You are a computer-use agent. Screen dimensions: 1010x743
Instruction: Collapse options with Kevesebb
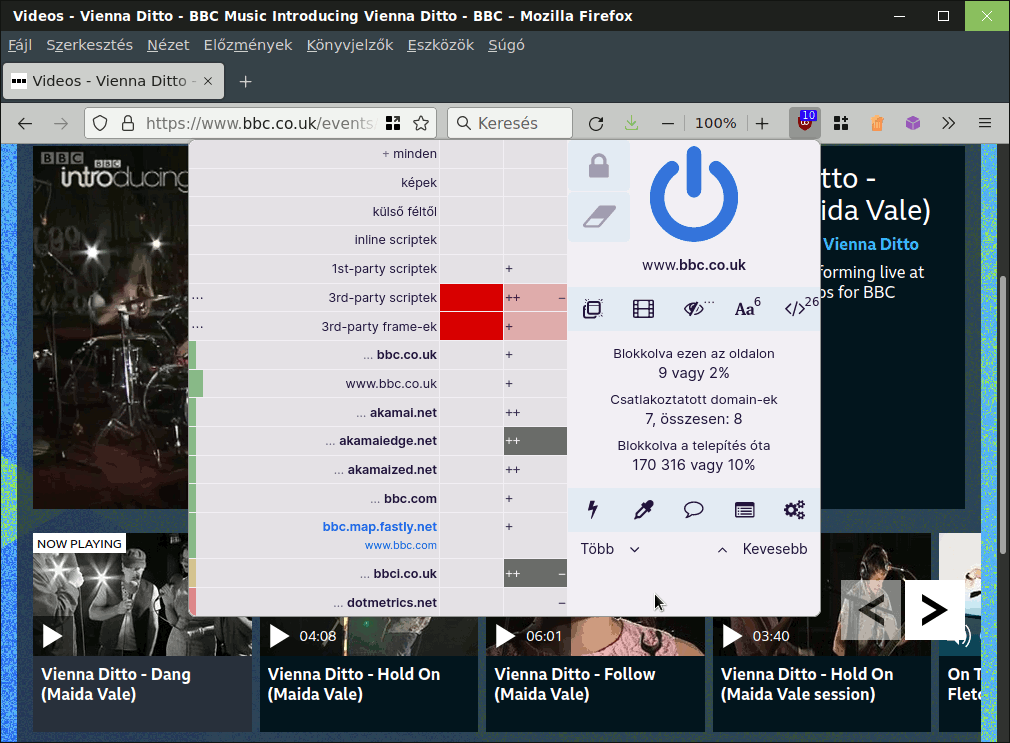click(763, 549)
